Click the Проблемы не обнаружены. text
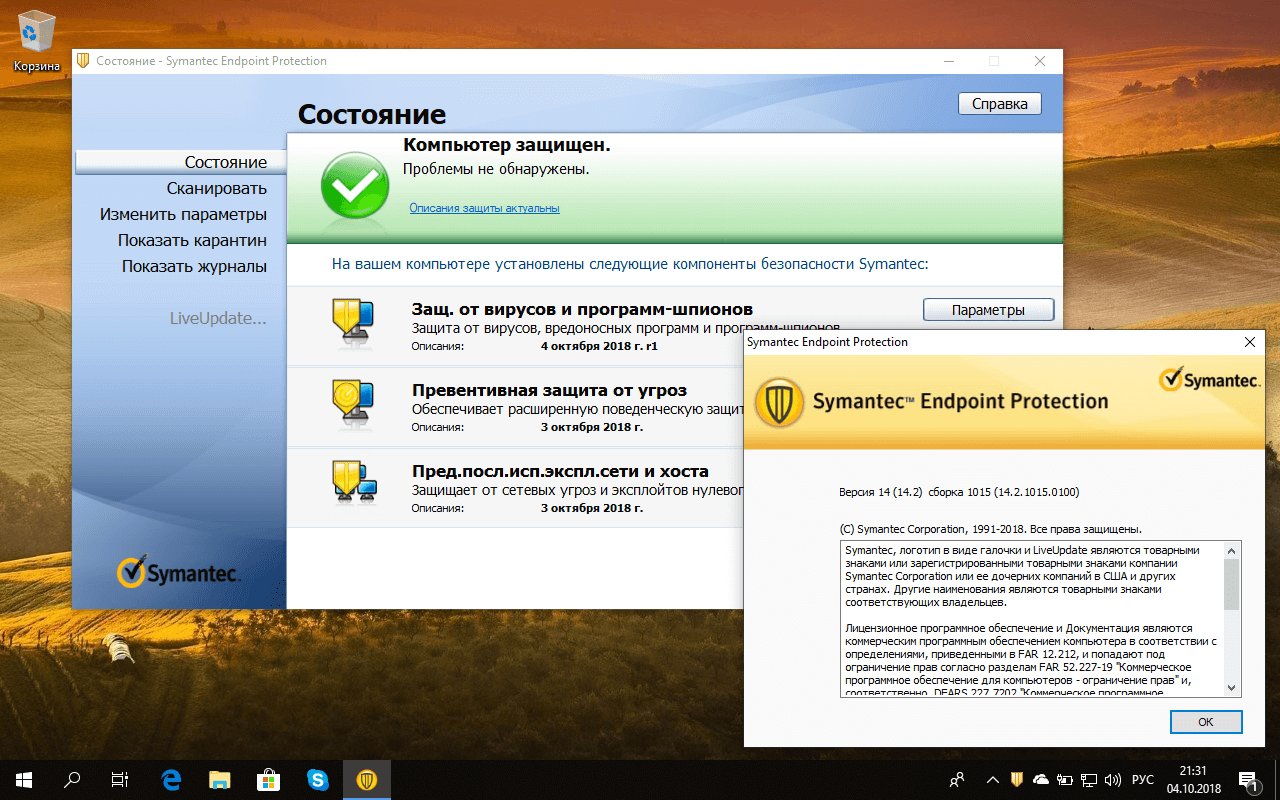This screenshot has height=800, width=1280. pyautogui.click(x=496, y=169)
